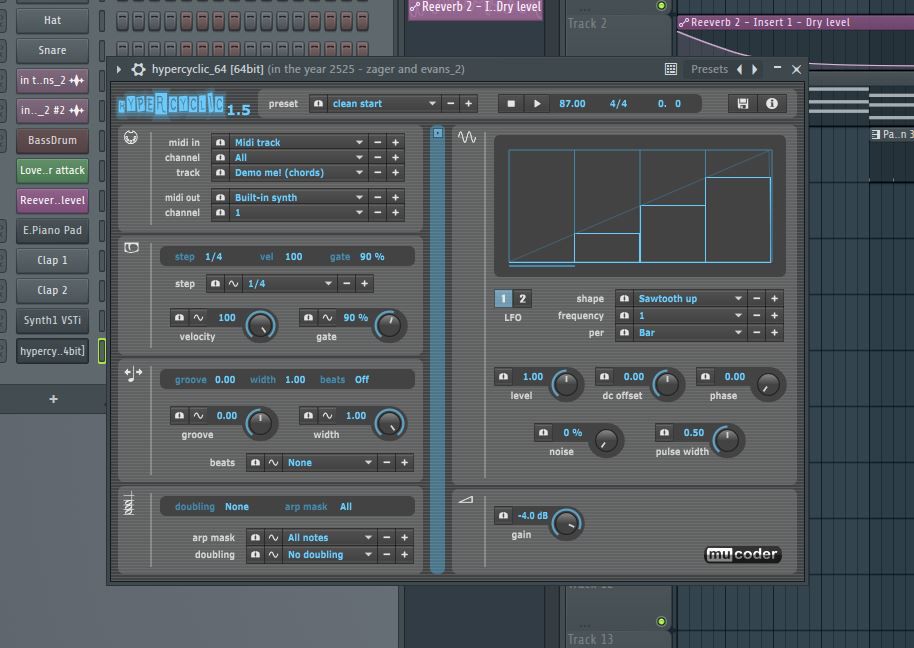Click the LFO waveform display graph

639,206
